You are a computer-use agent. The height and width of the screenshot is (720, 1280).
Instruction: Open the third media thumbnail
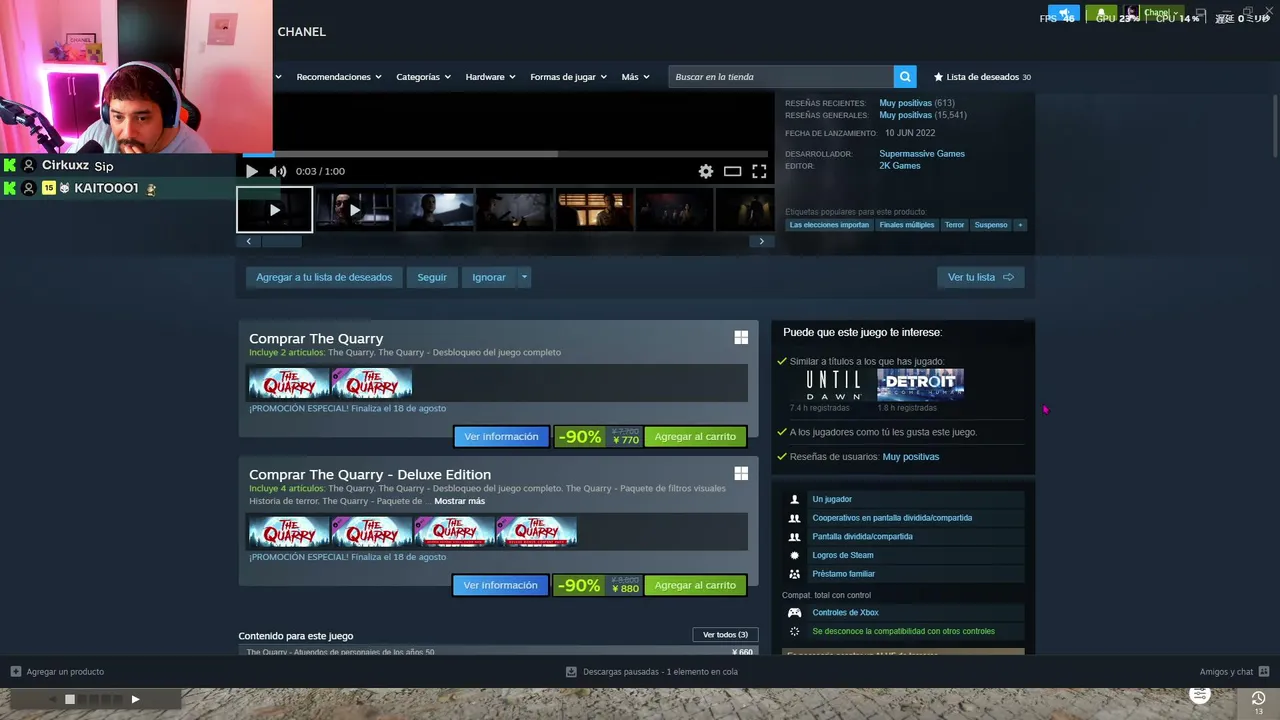[434, 210]
